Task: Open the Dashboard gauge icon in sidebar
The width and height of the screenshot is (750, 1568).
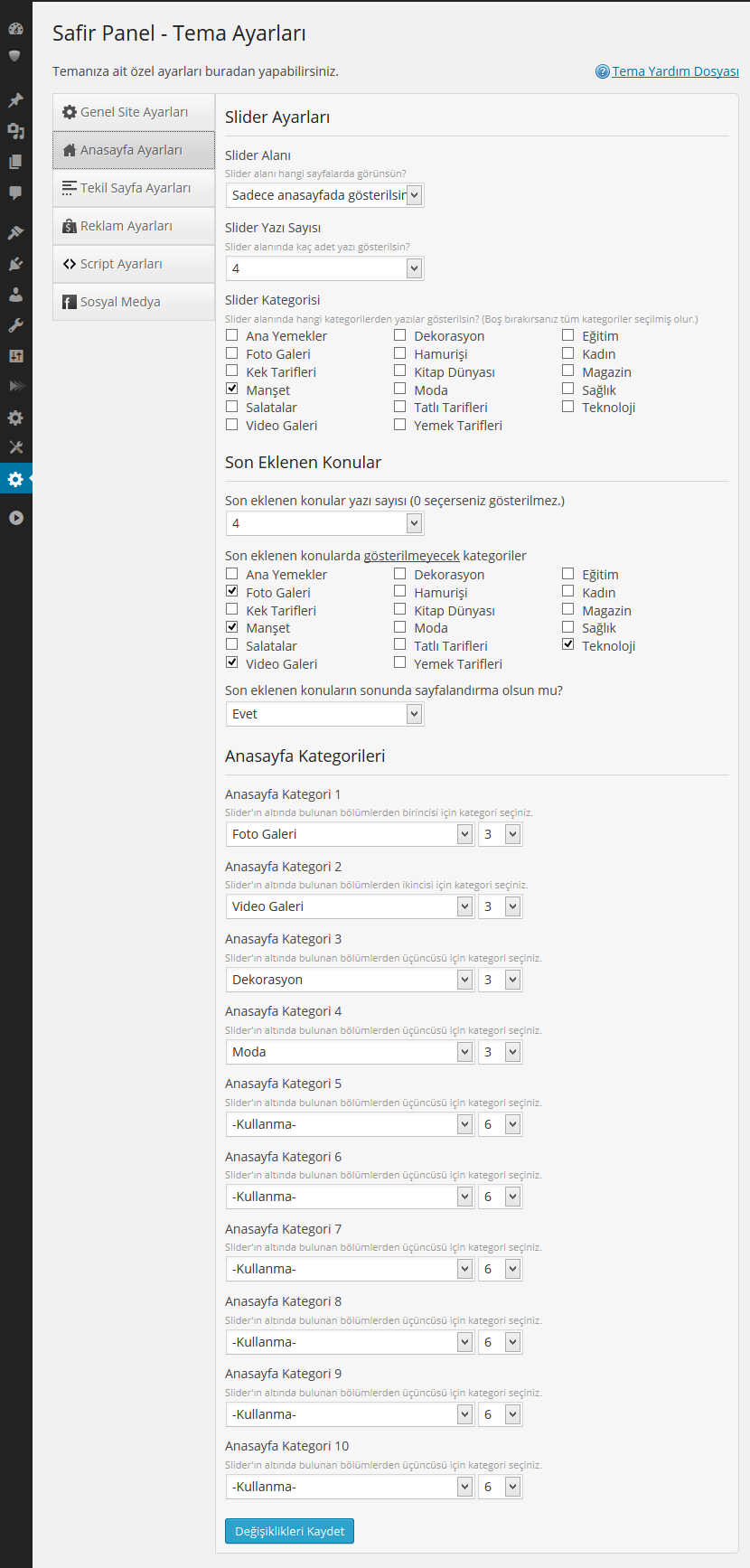Action: point(15,29)
